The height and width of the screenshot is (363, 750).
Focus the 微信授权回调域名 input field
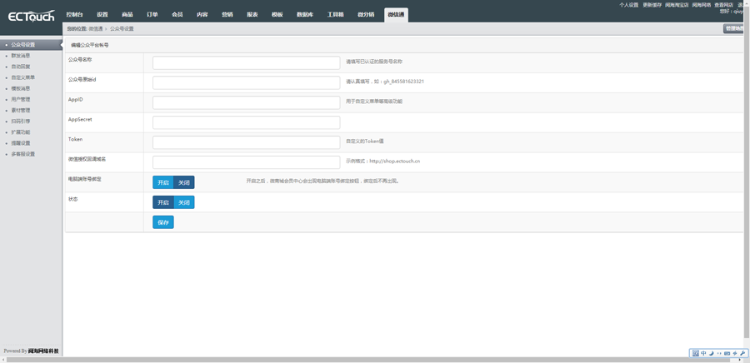click(x=246, y=162)
